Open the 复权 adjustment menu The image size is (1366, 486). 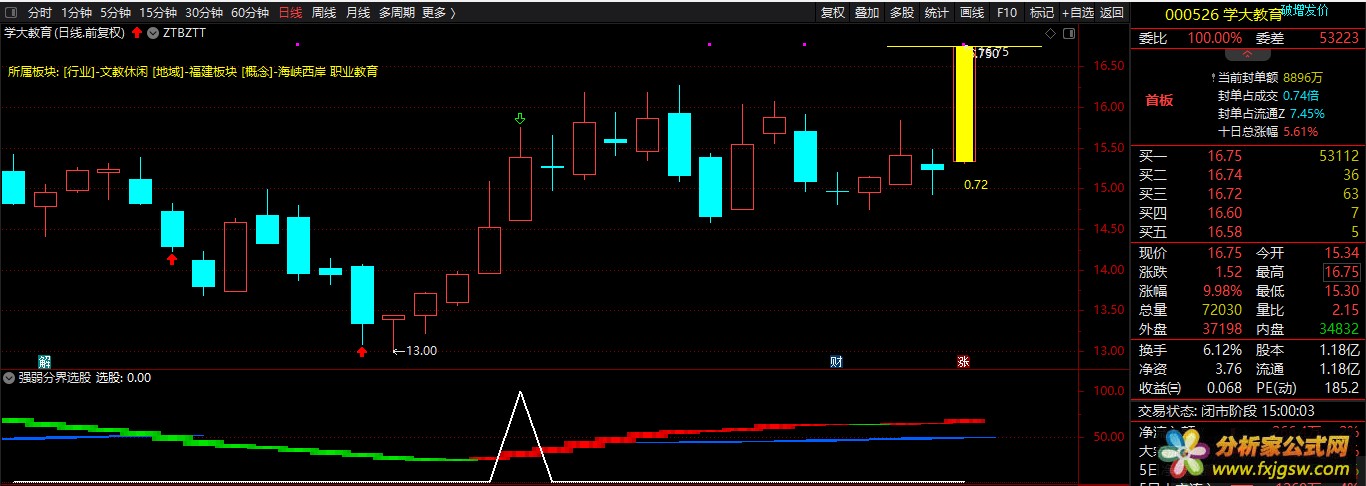coord(833,13)
